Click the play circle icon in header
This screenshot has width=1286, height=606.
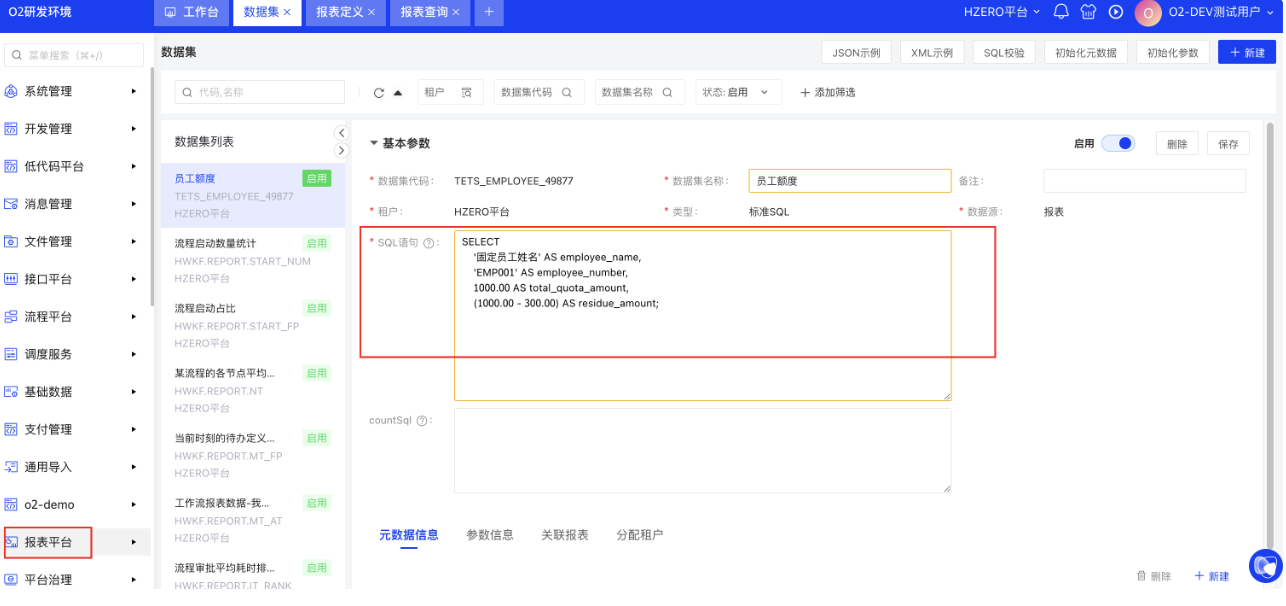tap(1116, 12)
